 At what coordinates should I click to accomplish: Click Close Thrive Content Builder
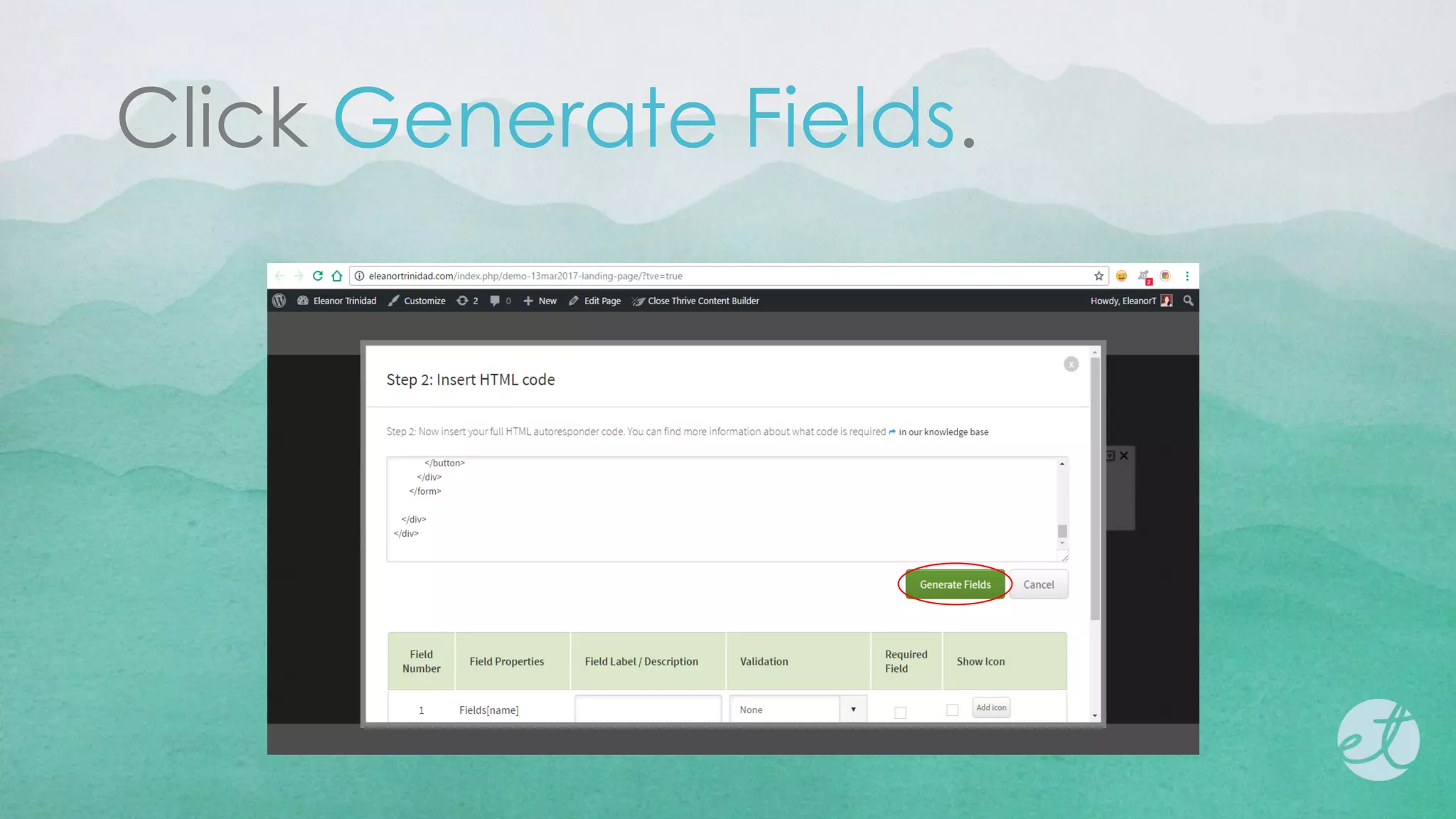pos(696,301)
